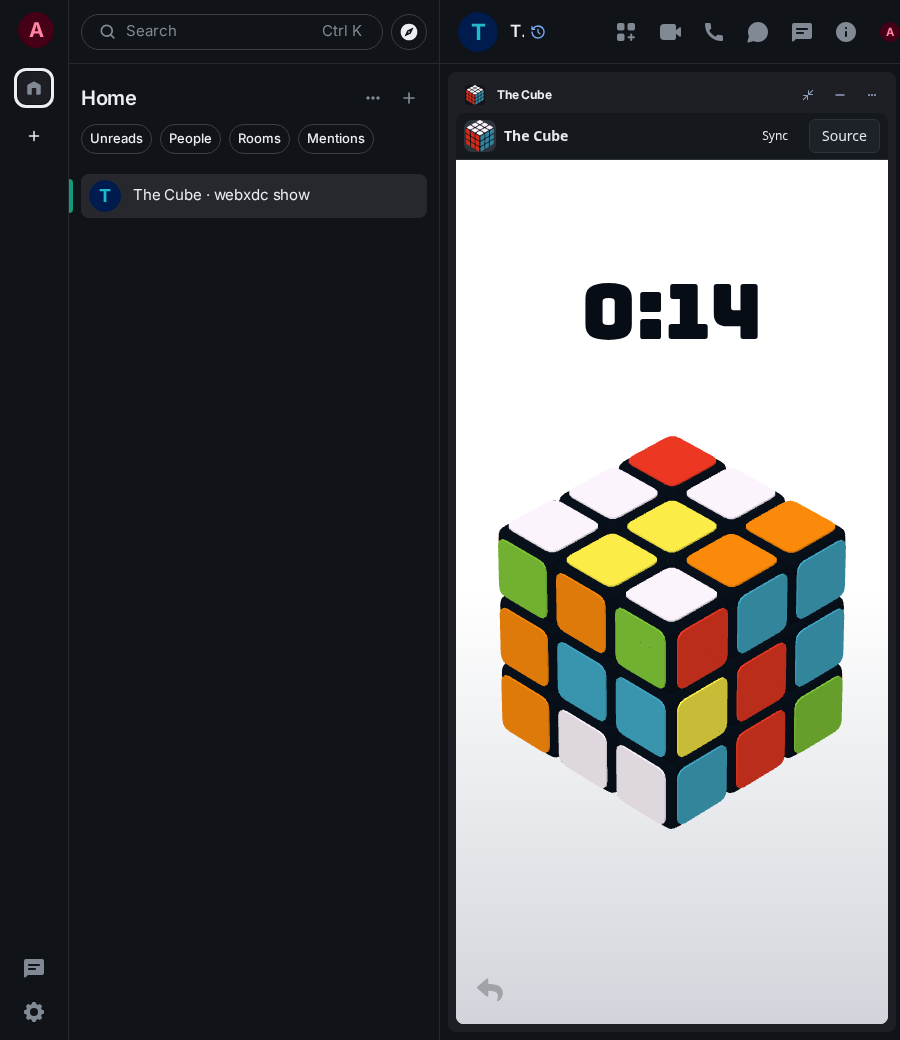
Task: Click The Cube app icon beside Sync
Action: coord(480,136)
